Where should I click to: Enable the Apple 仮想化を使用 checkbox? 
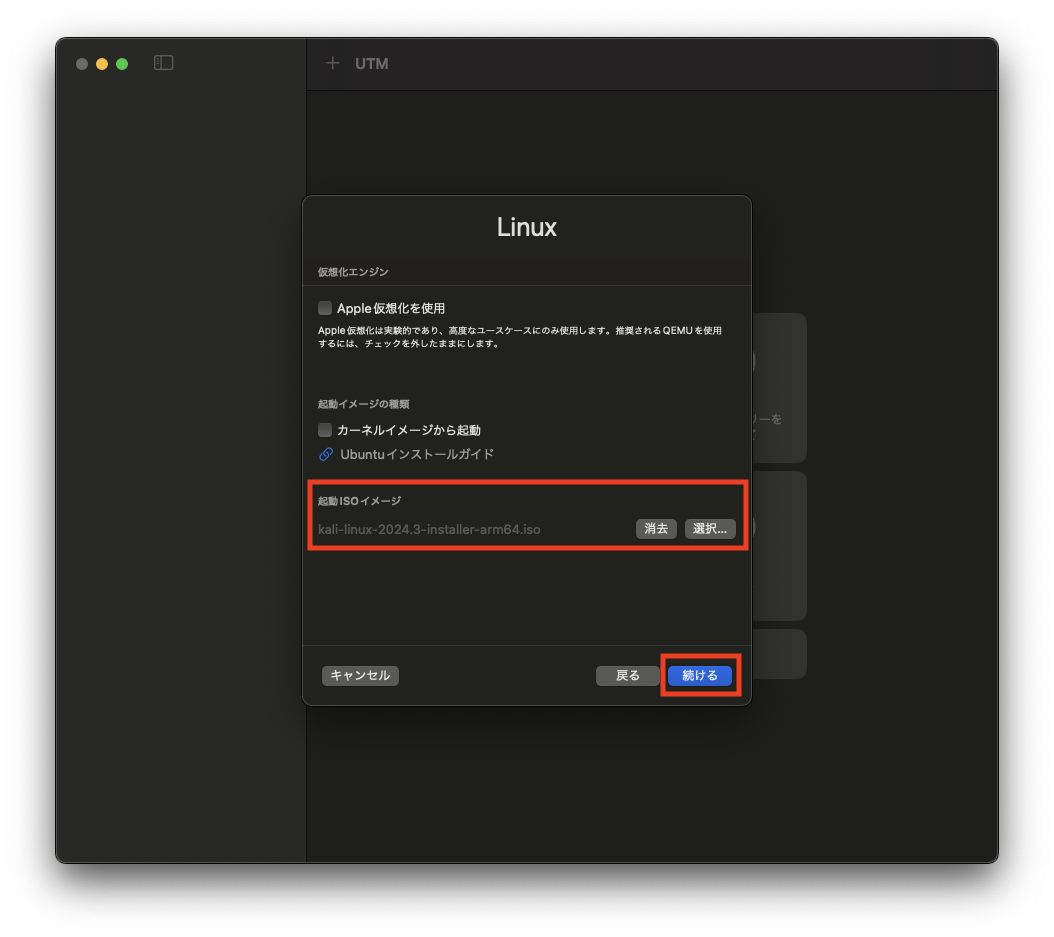pos(324,308)
